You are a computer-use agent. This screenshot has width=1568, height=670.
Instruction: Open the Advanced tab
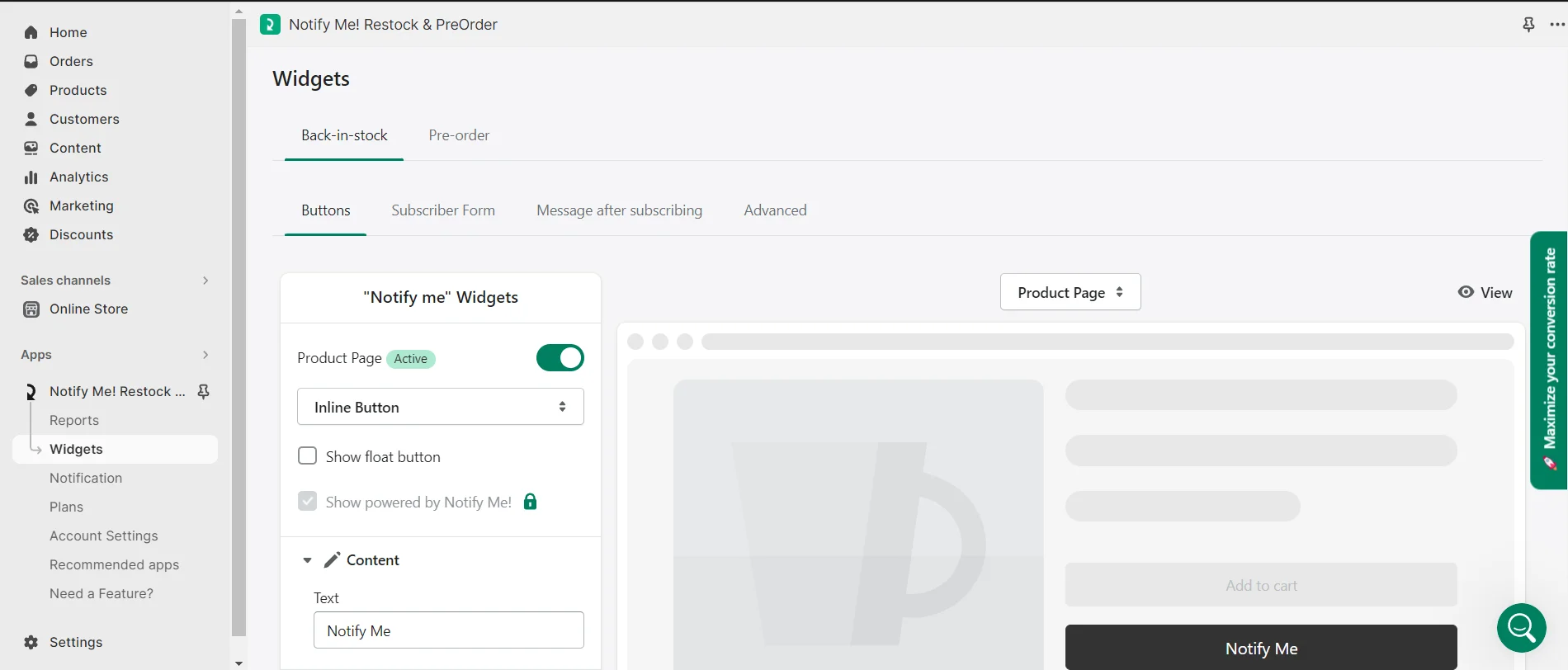tap(775, 210)
